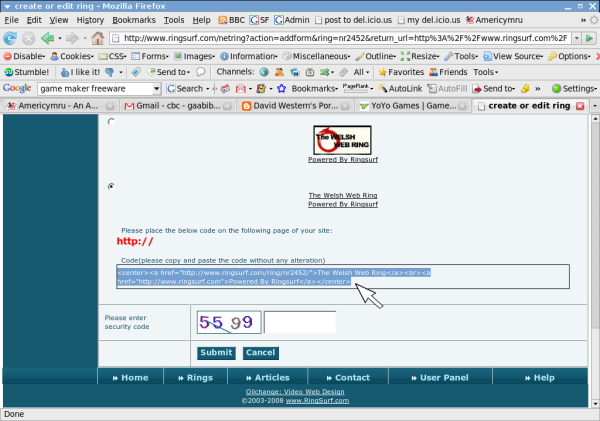Viewport: 600px width, 421px height.
Task: Open the Outline dropdown menu
Action: point(375,56)
